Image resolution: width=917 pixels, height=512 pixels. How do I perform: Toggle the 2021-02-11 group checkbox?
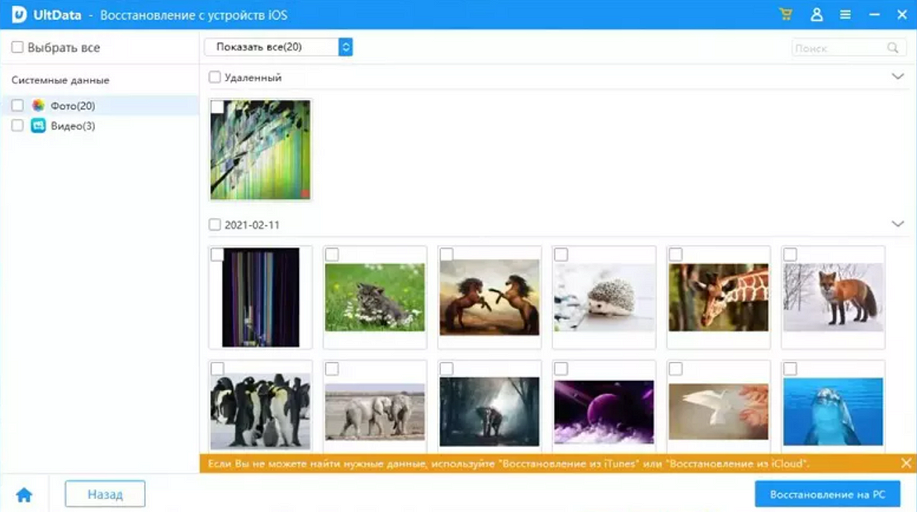tap(215, 225)
